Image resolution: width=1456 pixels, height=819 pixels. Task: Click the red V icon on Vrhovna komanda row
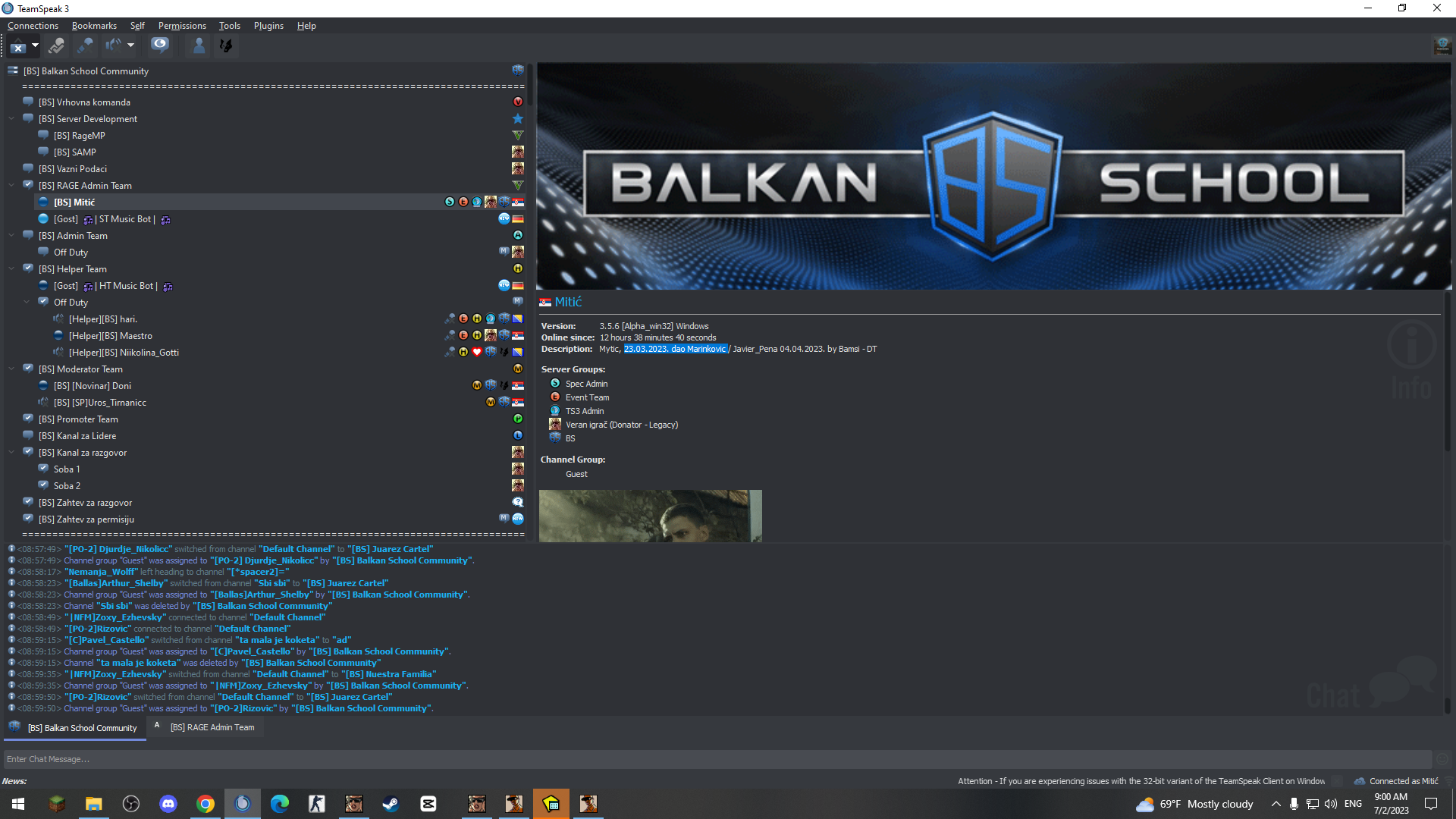point(518,102)
